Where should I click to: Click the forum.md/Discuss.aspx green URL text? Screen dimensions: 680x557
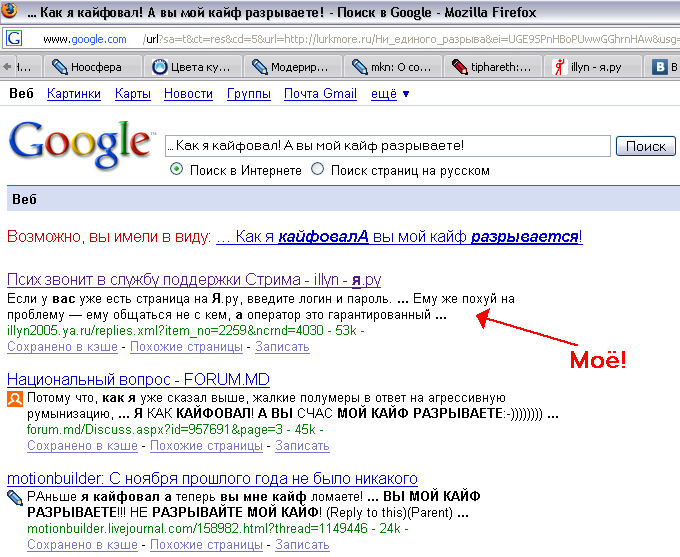click(x=155, y=429)
